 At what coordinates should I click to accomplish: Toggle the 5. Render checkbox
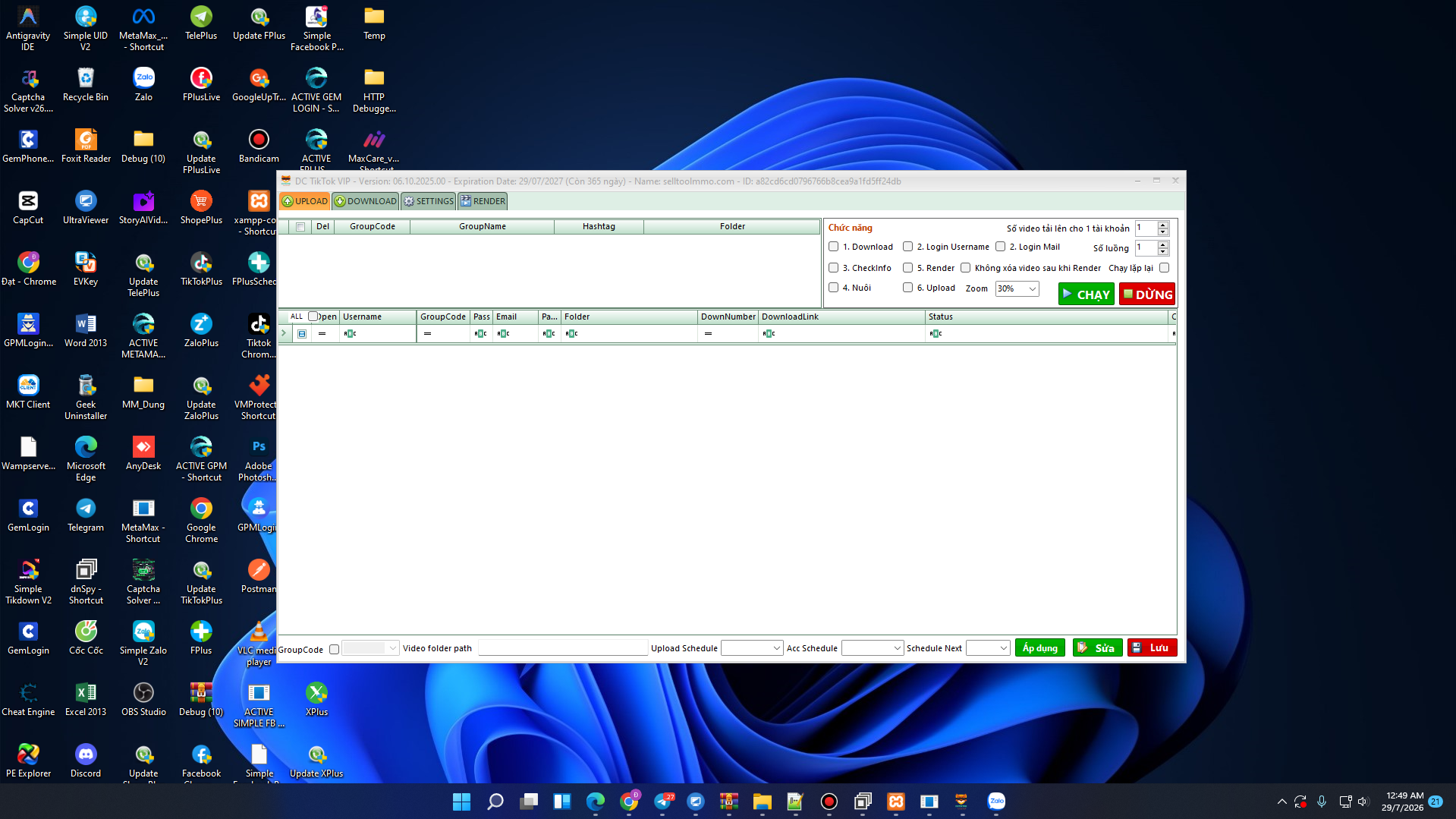pyautogui.click(x=908, y=268)
